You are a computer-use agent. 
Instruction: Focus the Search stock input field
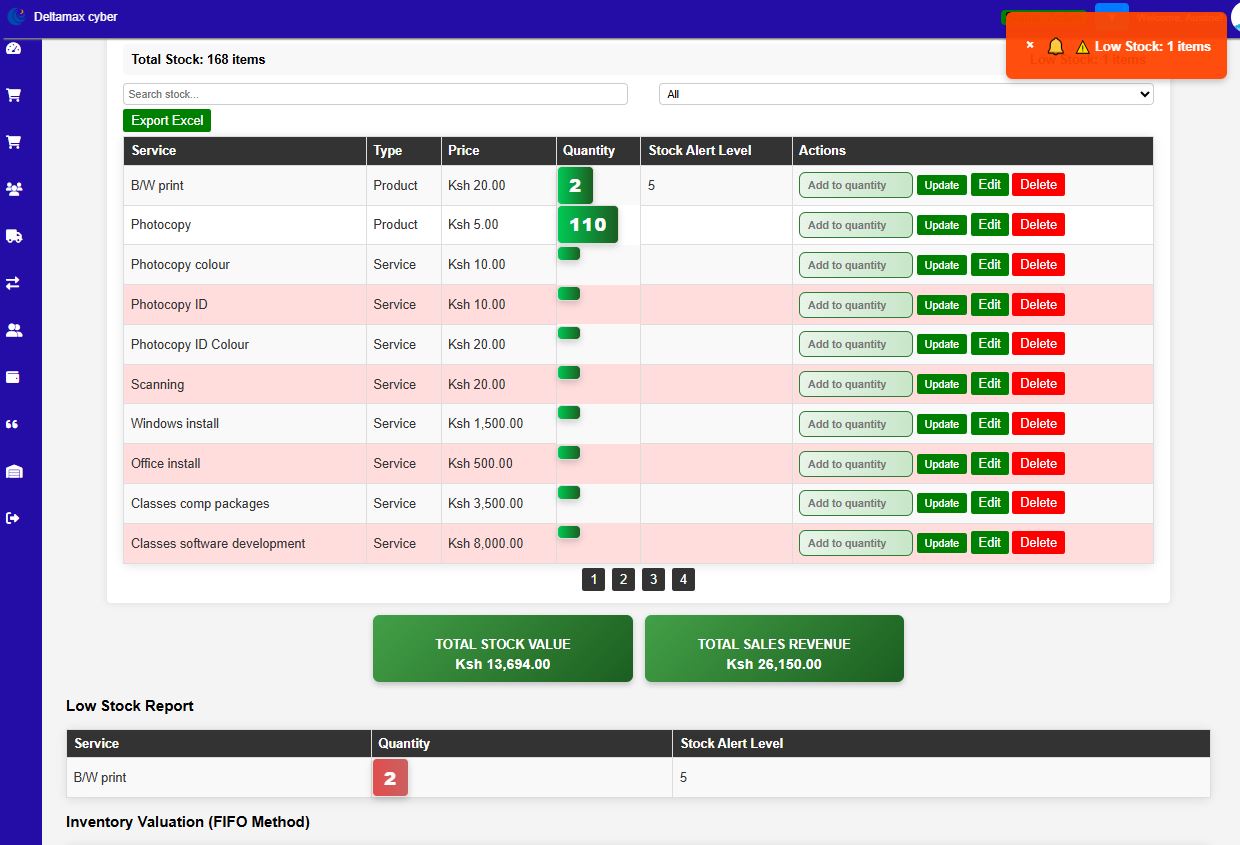coord(375,94)
